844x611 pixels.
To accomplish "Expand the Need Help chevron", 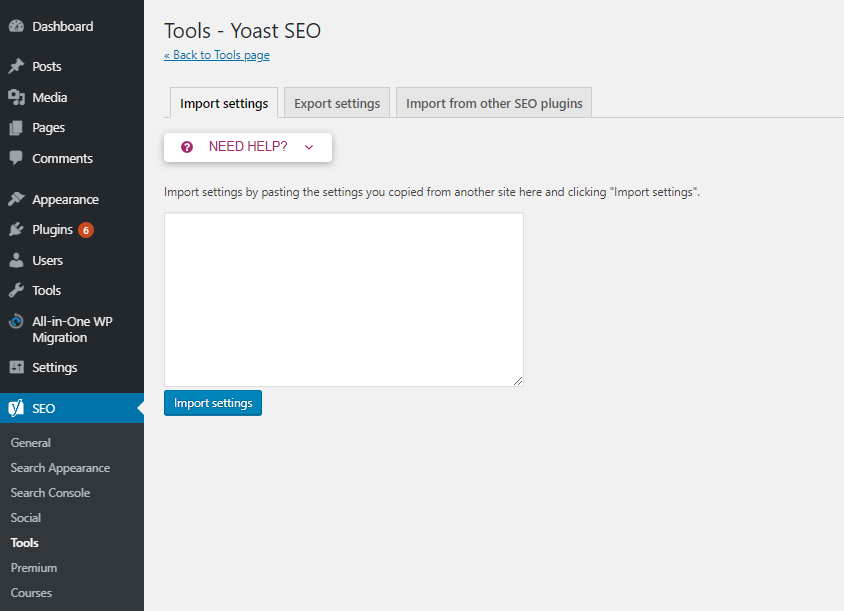I will click(x=309, y=147).
